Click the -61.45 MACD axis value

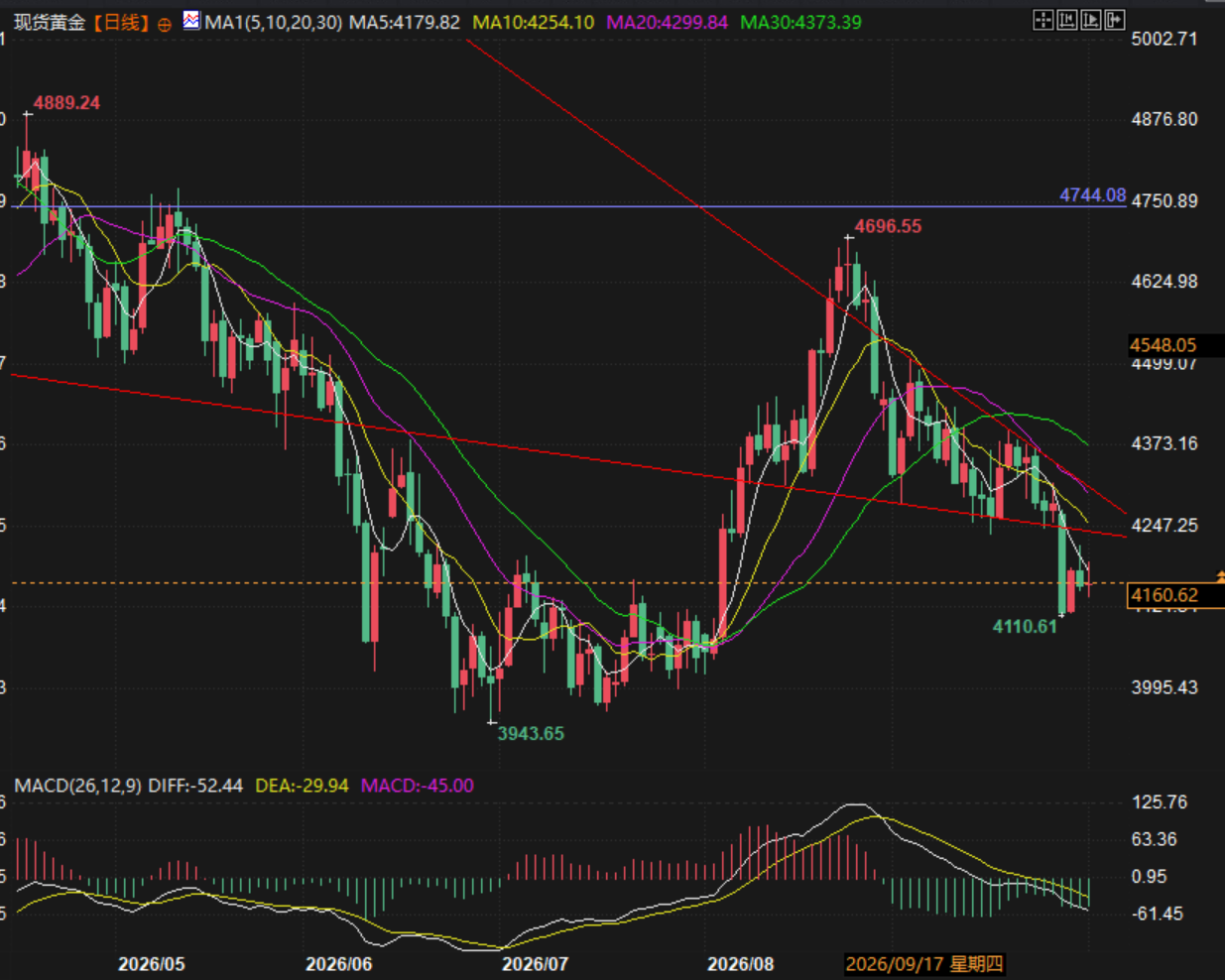tap(1157, 914)
